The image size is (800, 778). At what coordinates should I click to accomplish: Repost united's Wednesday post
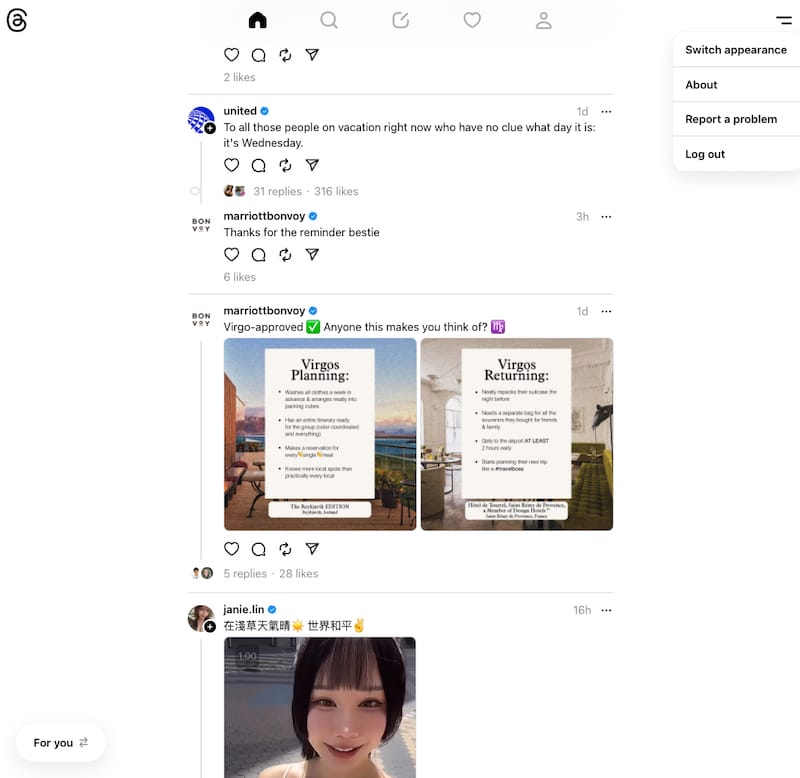(x=285, y=165)
